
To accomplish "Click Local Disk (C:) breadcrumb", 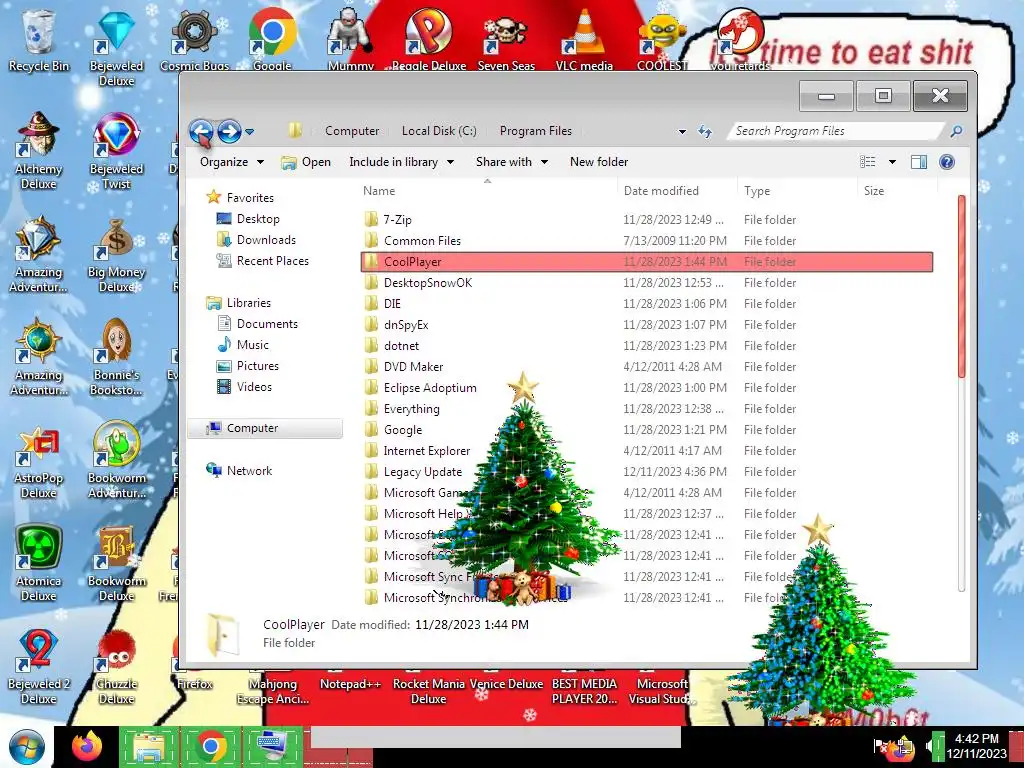I will [439, 131].
